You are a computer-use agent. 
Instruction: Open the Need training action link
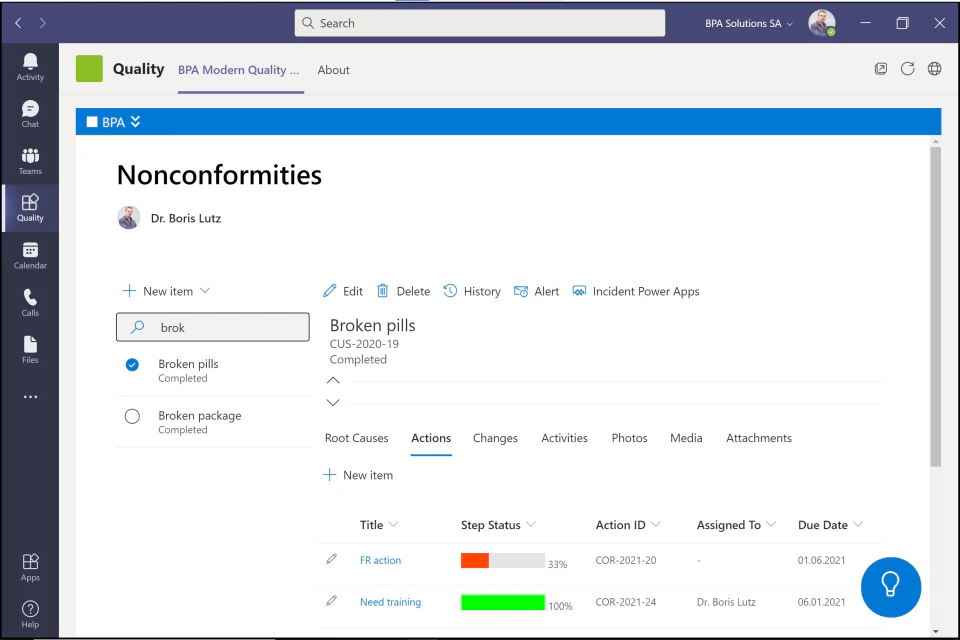click(x=390, y=602)
